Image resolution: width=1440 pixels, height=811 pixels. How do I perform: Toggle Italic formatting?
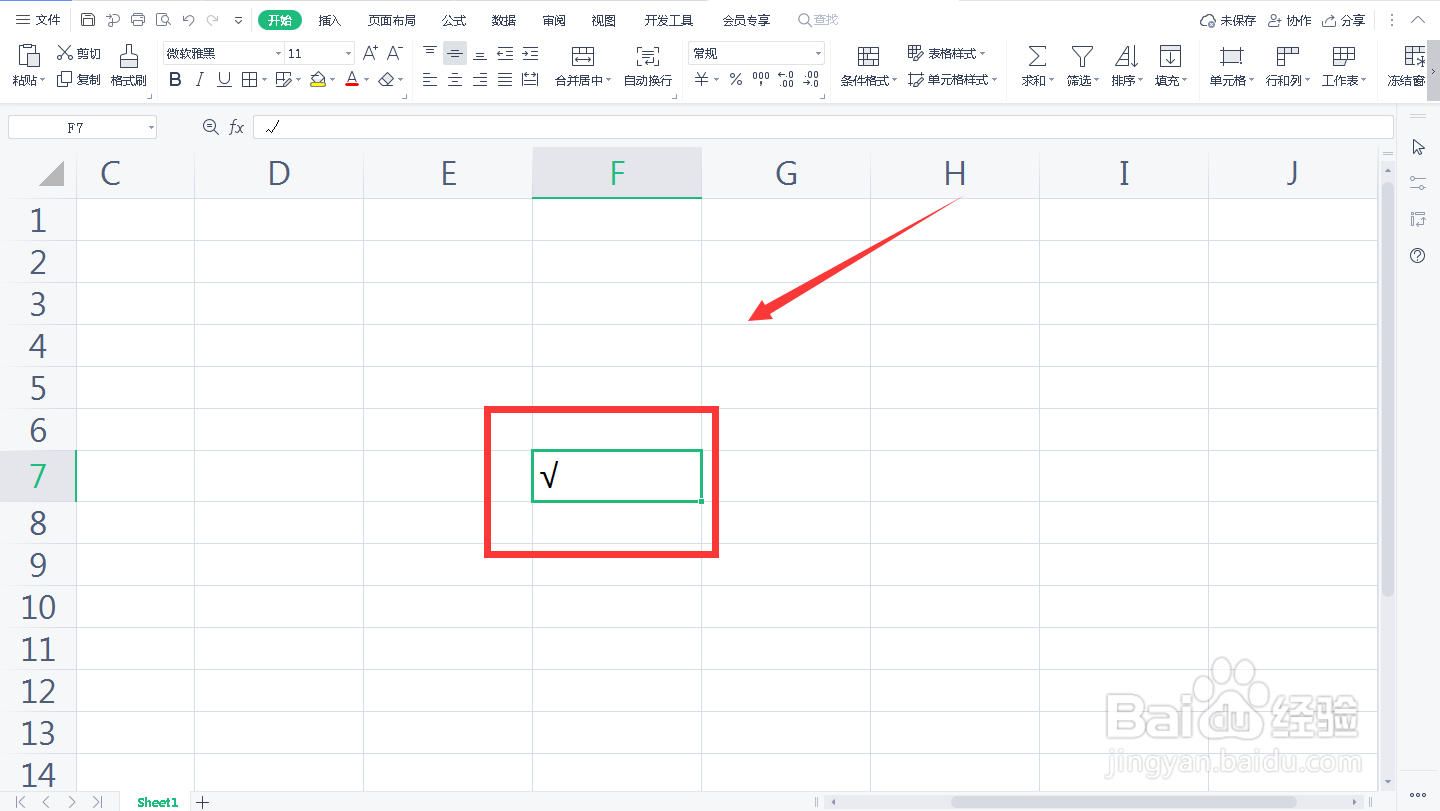tap(200, 79)
